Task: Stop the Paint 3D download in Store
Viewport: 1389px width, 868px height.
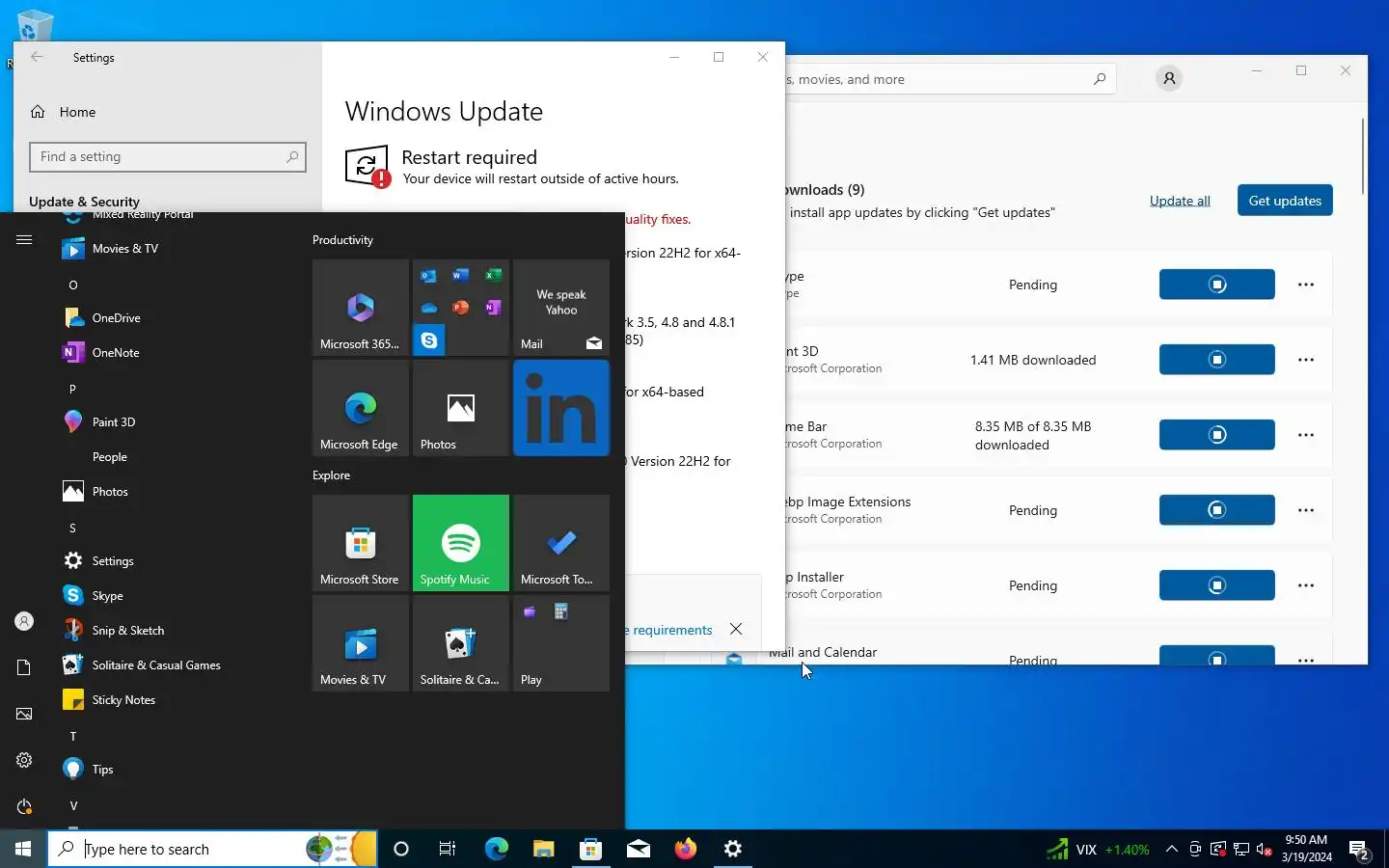Action: point(1217,360)
